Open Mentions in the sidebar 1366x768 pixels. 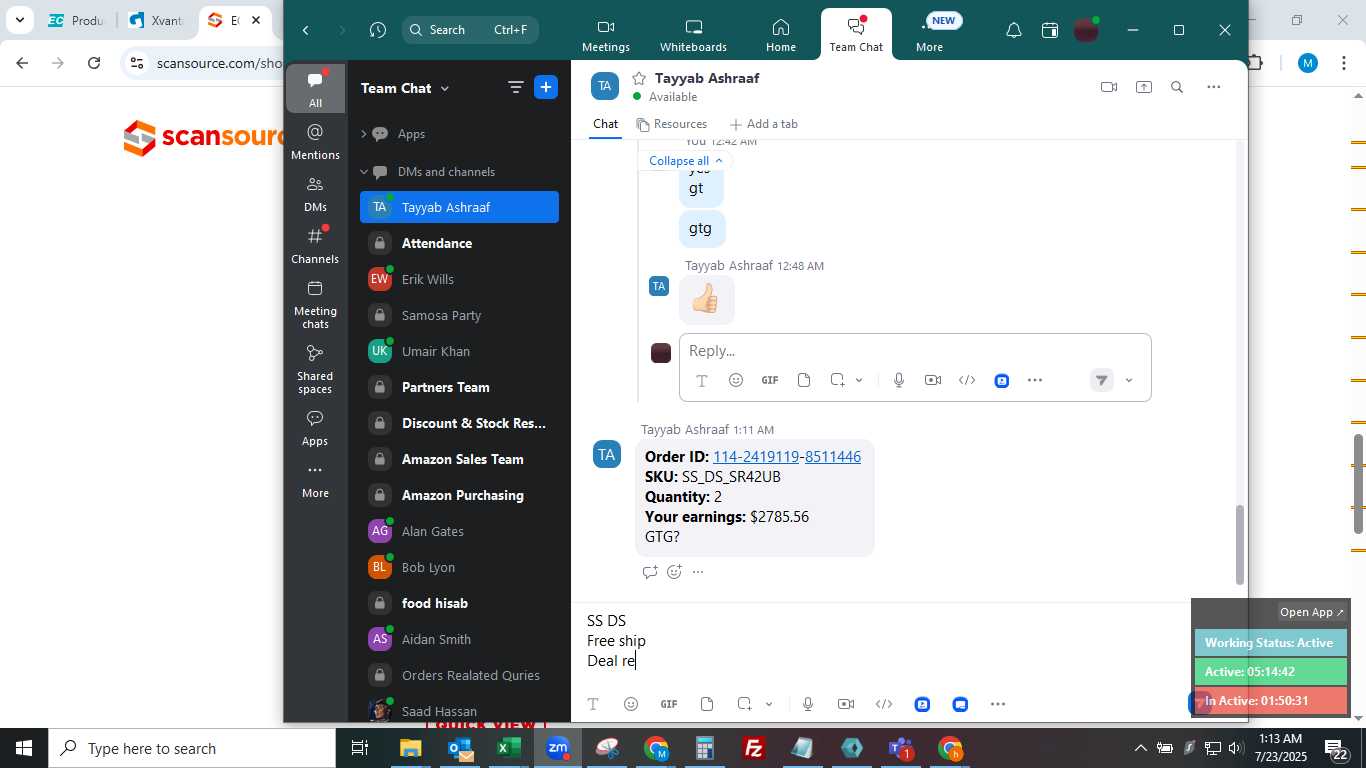[315, 141]
